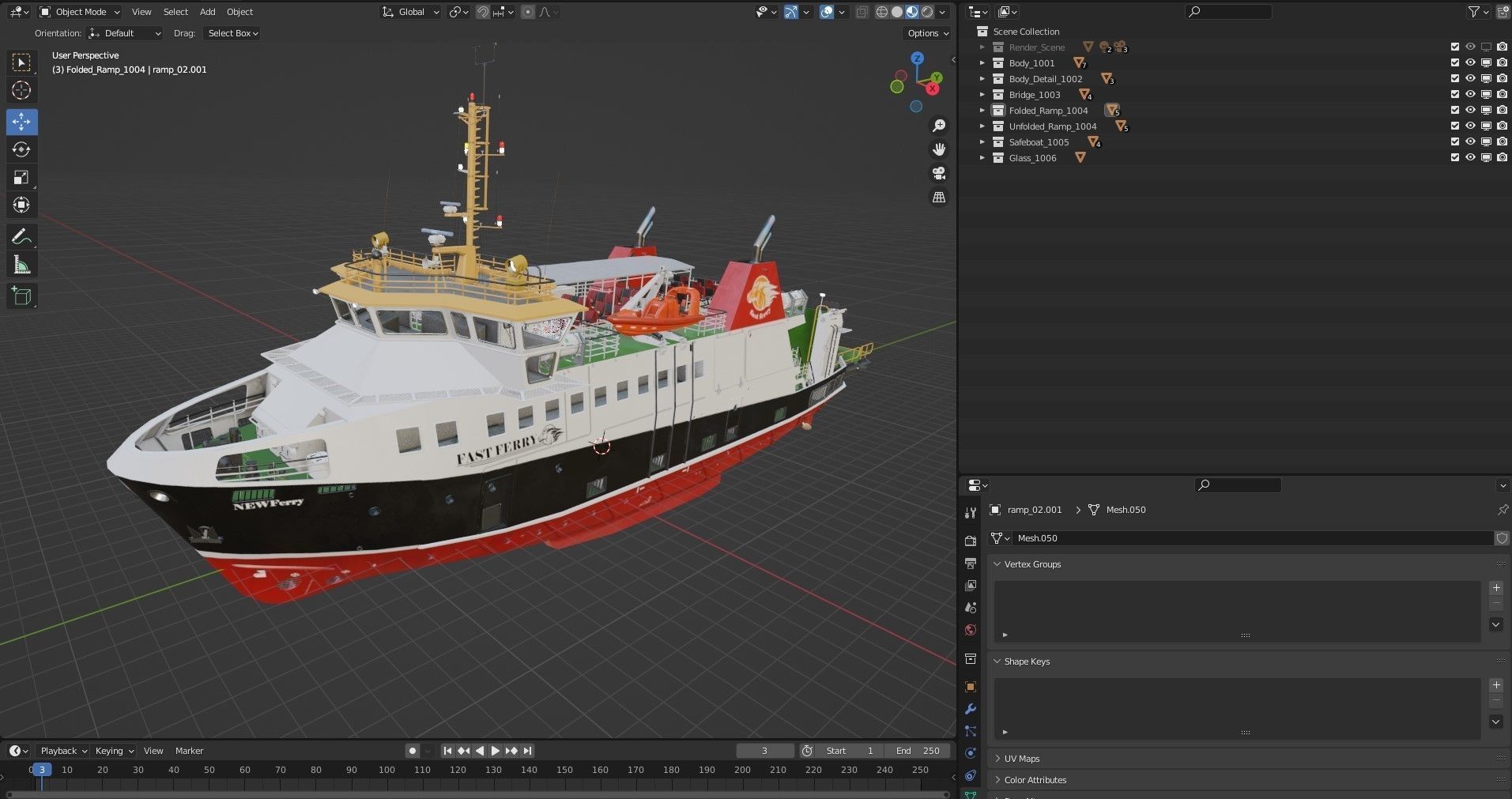Open Drag Select Box dropdown
The image size is (1512, 799).
coord(232,33)
